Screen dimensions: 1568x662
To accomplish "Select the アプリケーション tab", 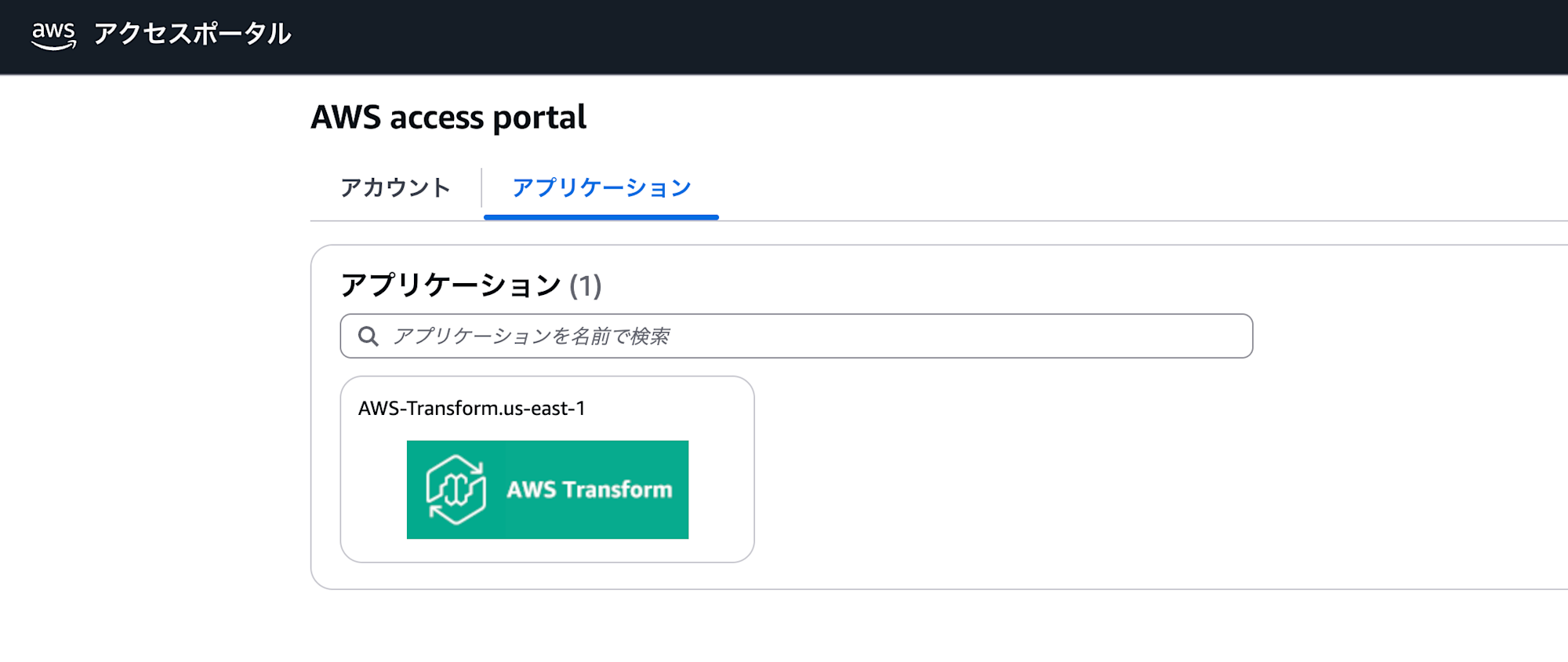I will [x=601, y=187].
